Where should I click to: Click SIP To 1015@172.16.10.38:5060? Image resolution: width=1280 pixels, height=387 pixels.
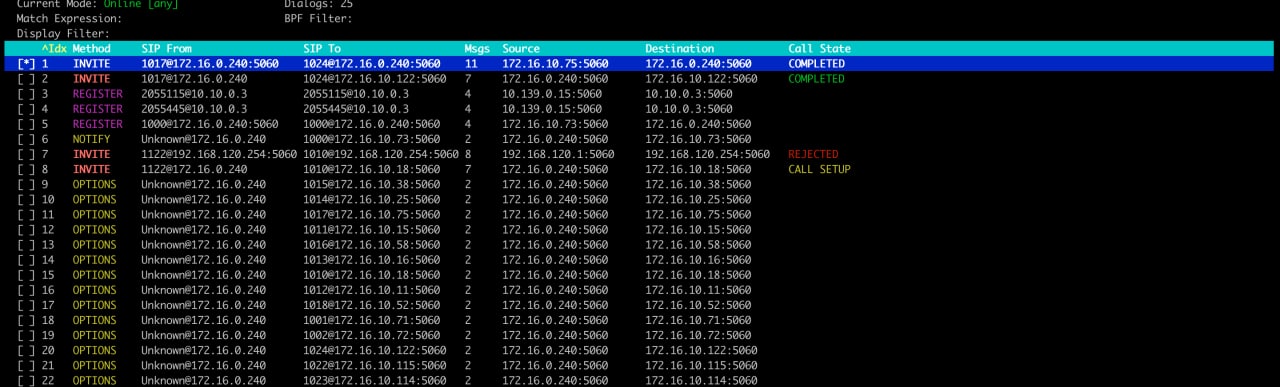pos(372,185)
